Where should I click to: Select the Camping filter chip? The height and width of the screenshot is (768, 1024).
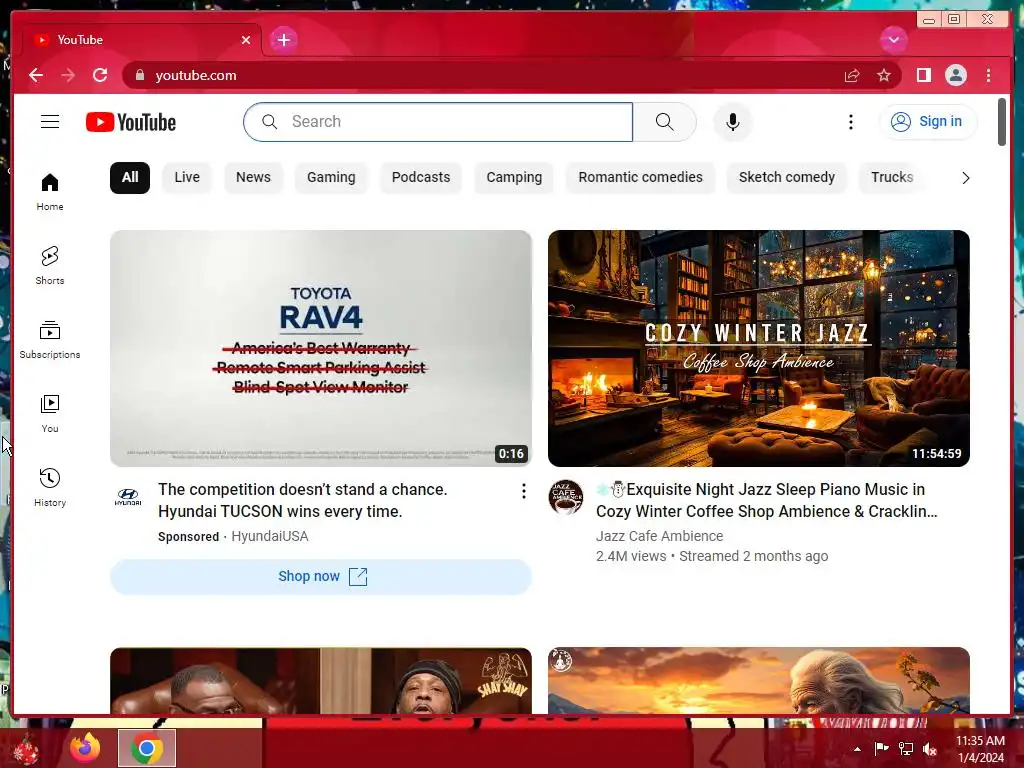click(x=514, y=178)
